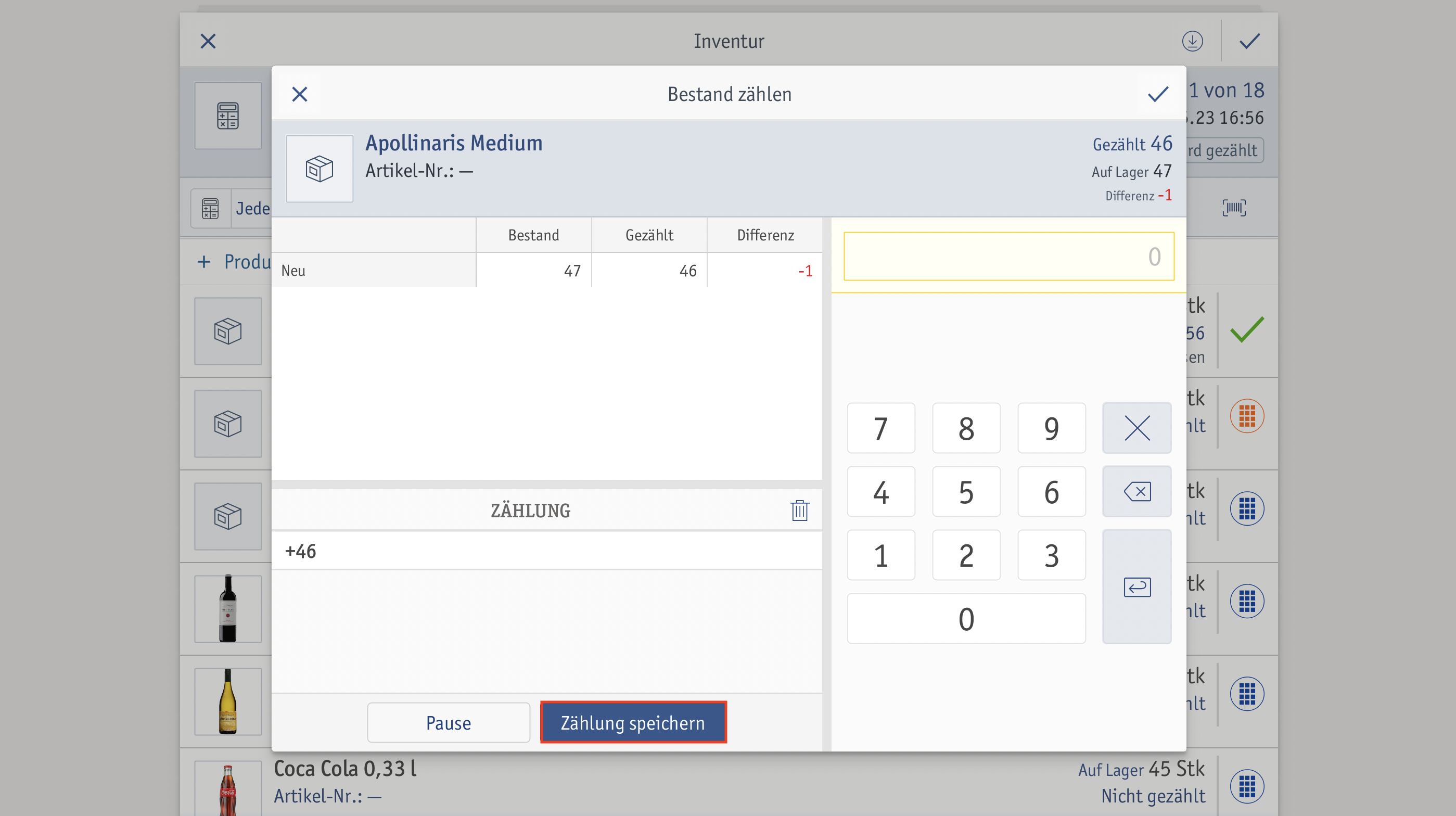Image resolution: width=1456 pixels, height=816 pixels.
Task: Click the Coca Cola bottle thumbnail
Action: (x=228, y=789)
